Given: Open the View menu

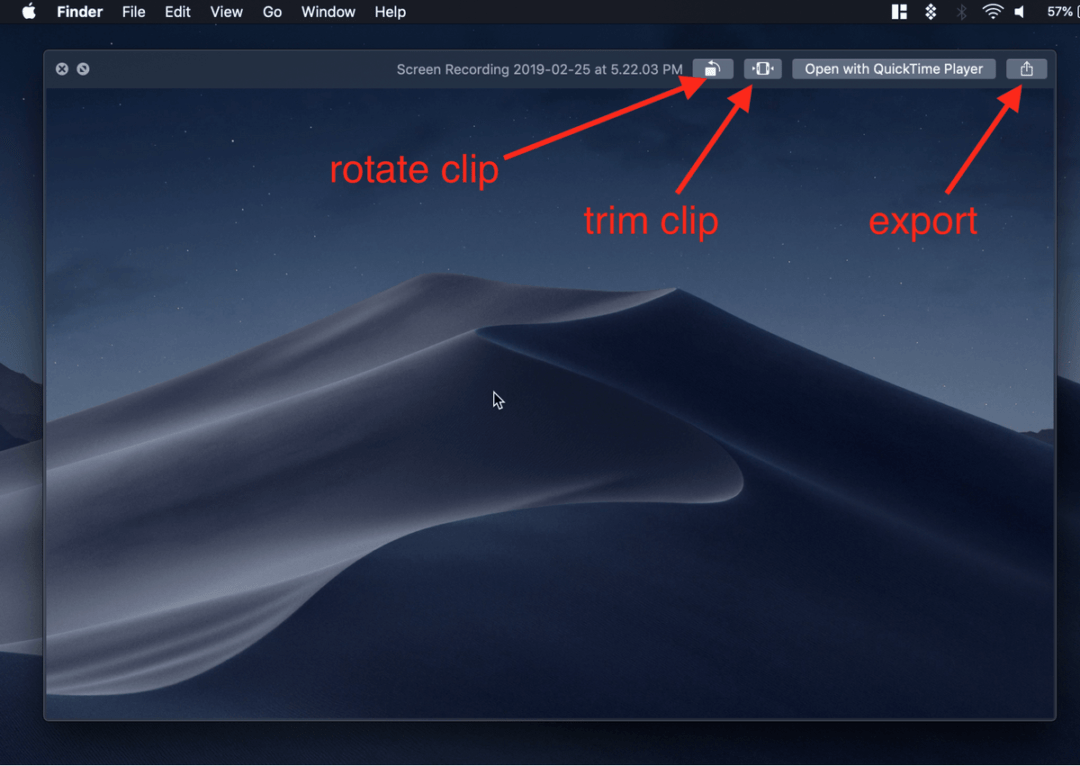Looking at the screenshot, I should point(226,12).
